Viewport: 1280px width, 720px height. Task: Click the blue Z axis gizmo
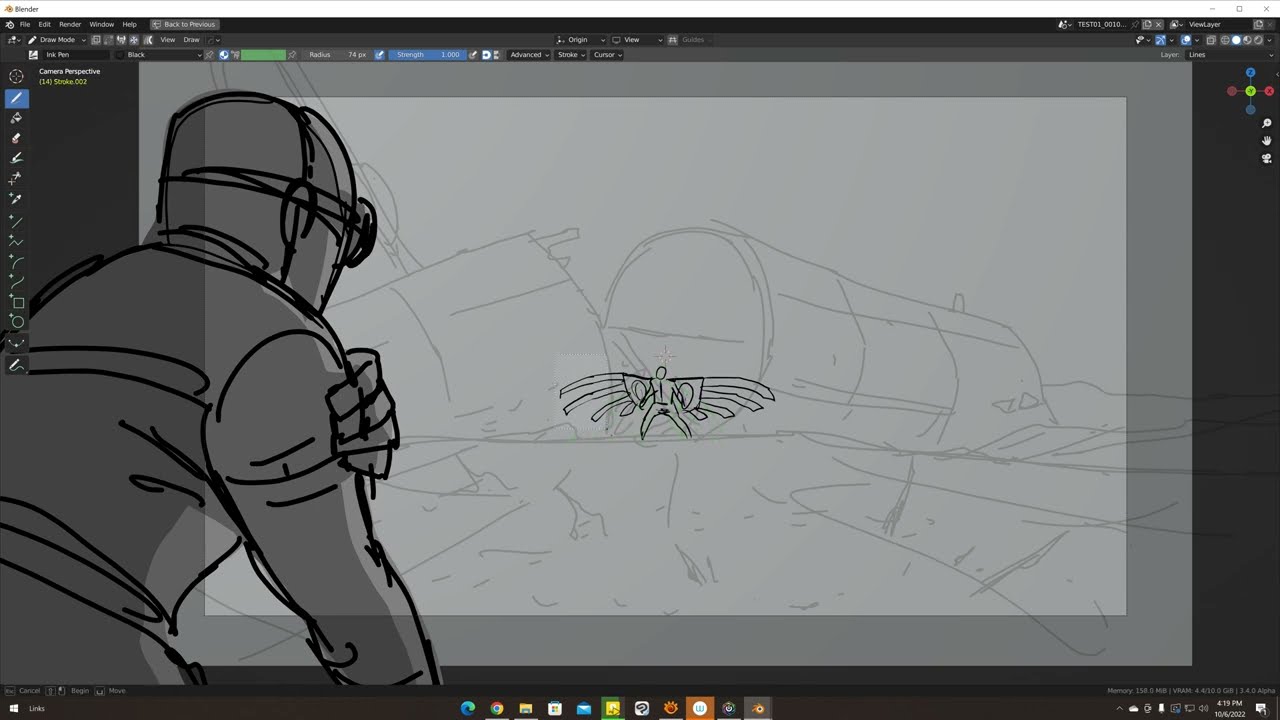click(x=1250, y=73)
